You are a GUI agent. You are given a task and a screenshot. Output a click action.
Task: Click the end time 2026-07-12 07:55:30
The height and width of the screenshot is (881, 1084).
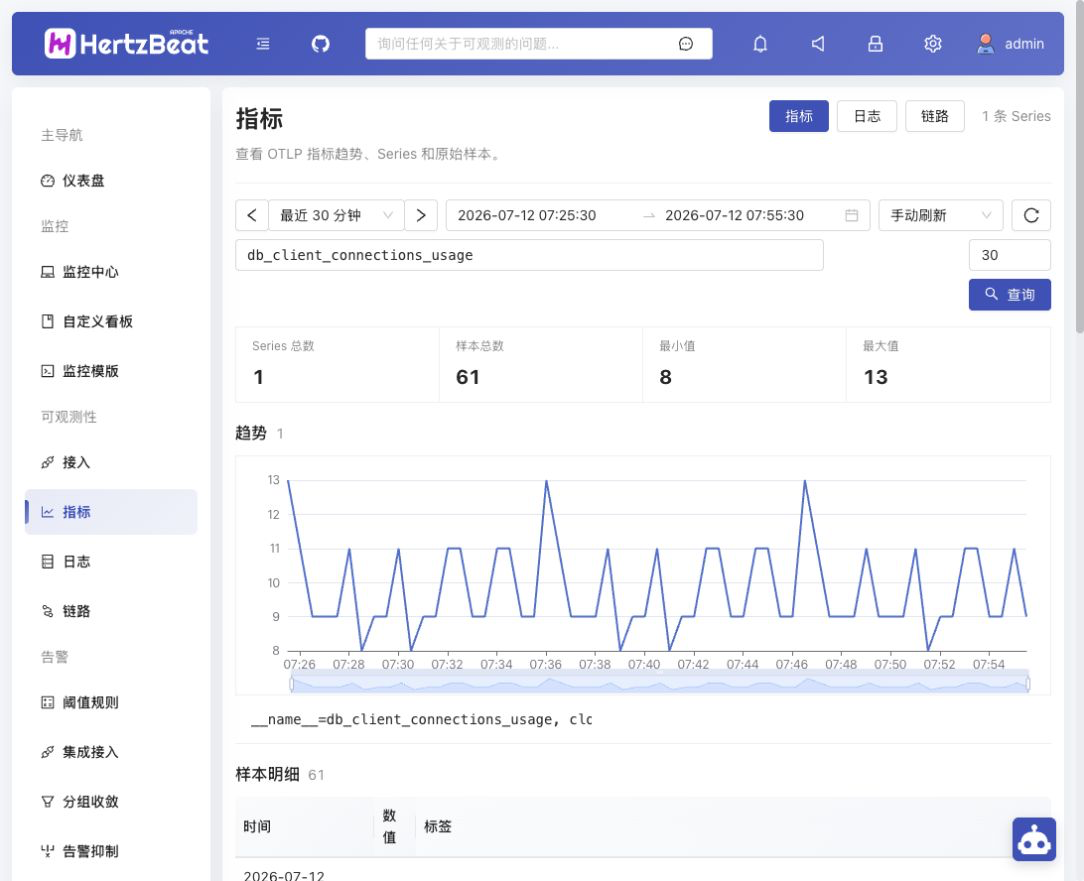point(734,215)
